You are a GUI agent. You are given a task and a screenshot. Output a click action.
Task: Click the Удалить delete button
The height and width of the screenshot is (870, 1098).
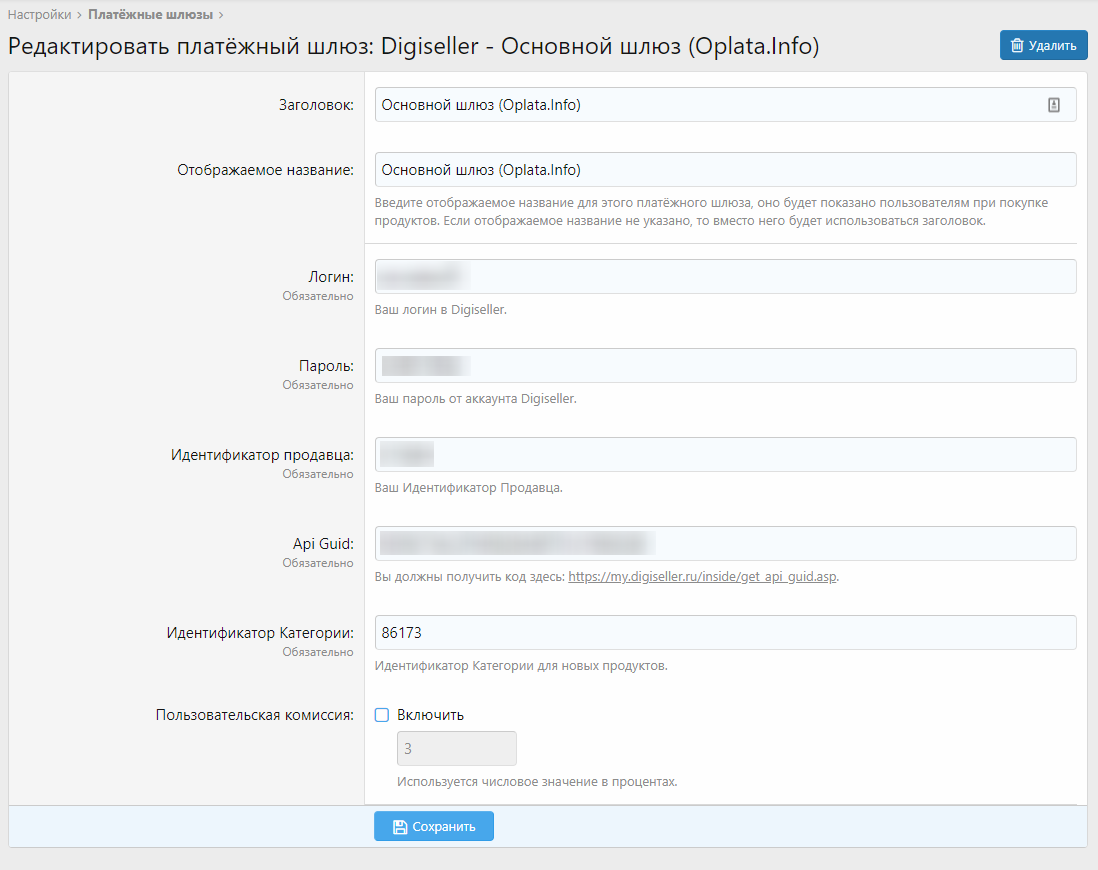coord(1043,46)
